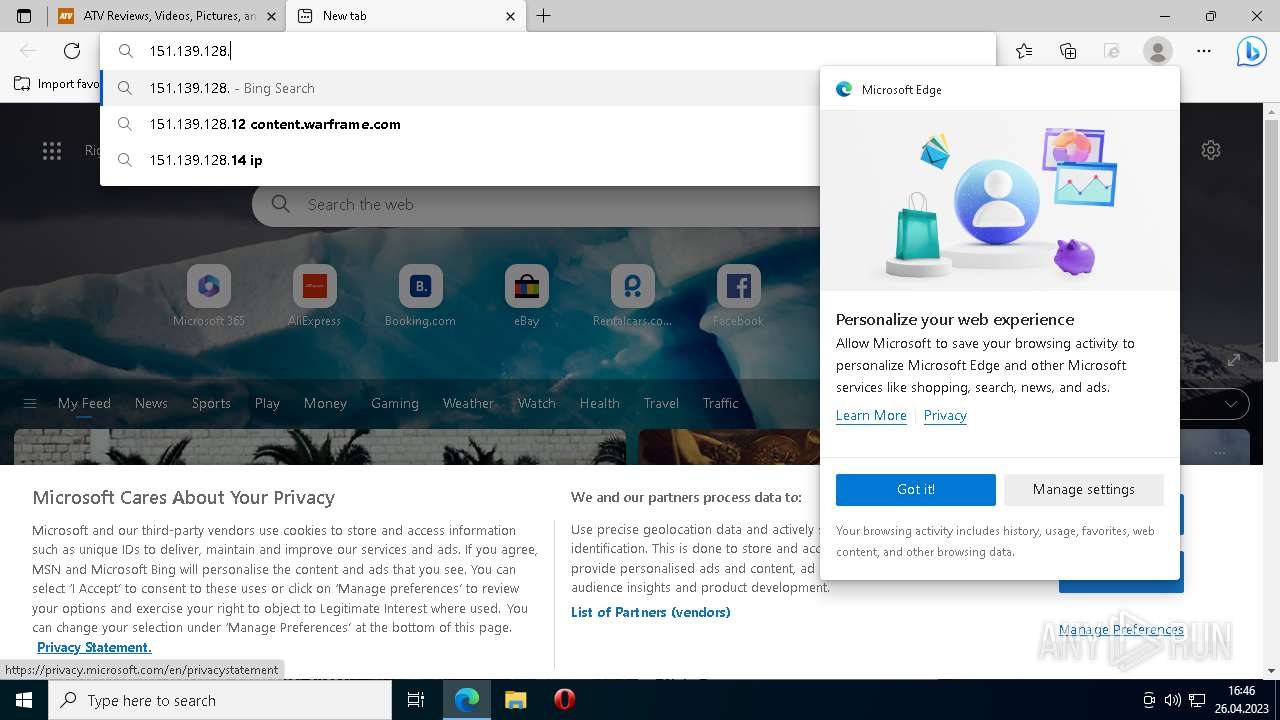Viewport: 1280px width, 720px height.
Task: Open a new tab with plus button
Action: [544, 16]
